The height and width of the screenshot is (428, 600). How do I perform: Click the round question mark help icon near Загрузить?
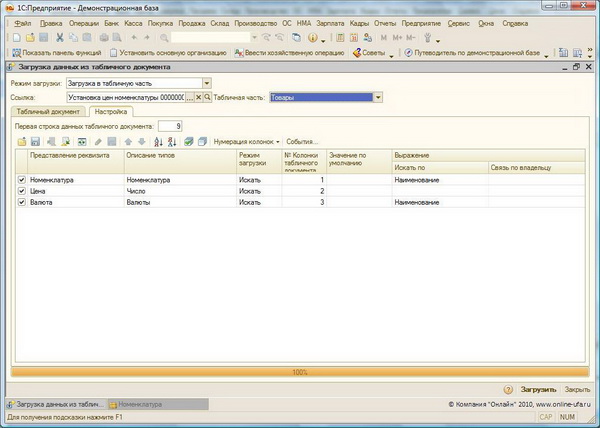click(x=508, y=389)
